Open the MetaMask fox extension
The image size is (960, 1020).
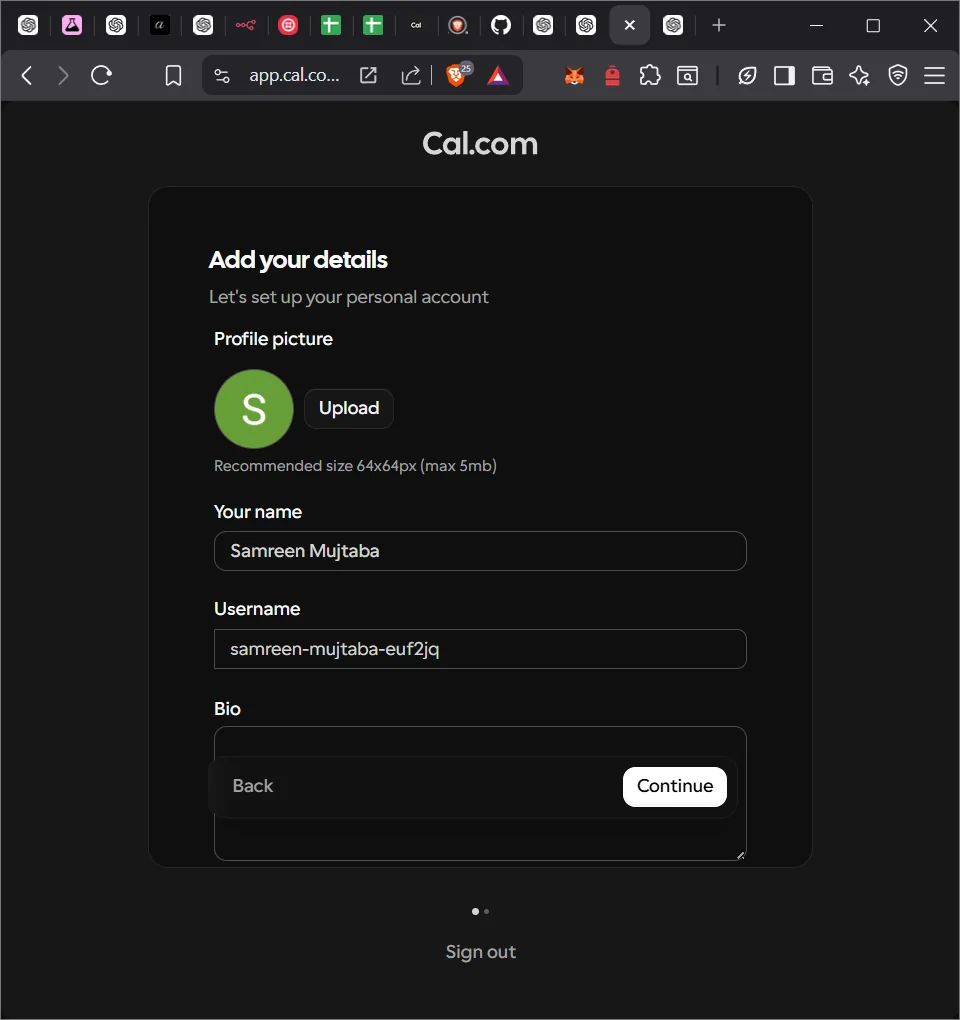tap(574, 76)
